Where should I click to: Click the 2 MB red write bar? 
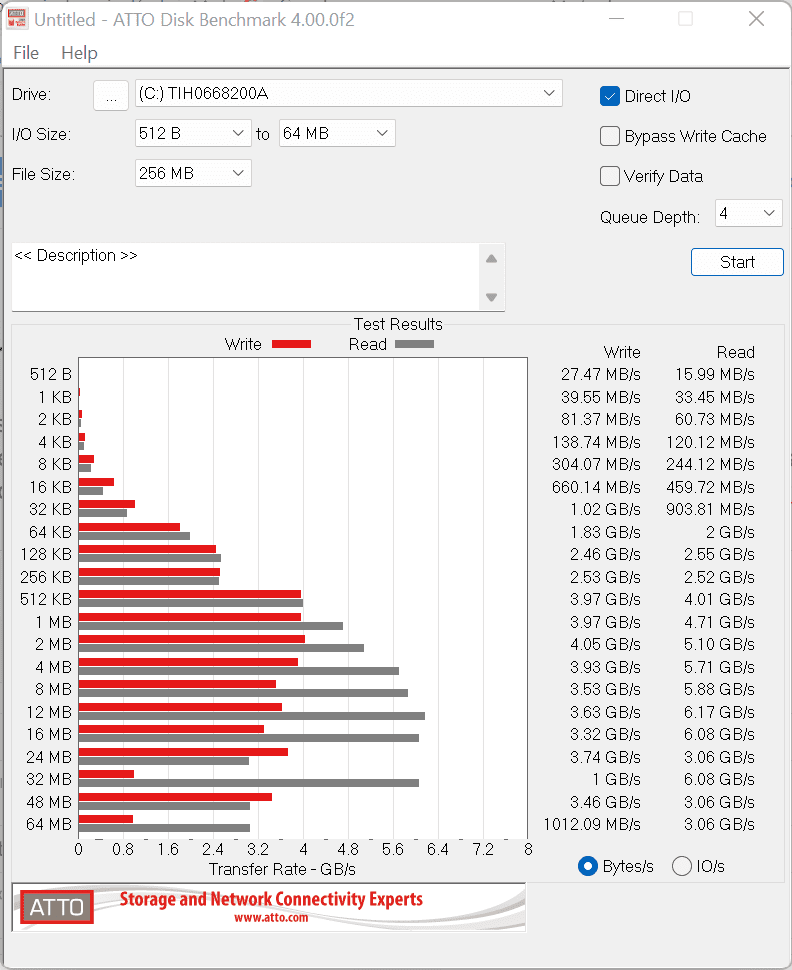click(x=191, y=639)
